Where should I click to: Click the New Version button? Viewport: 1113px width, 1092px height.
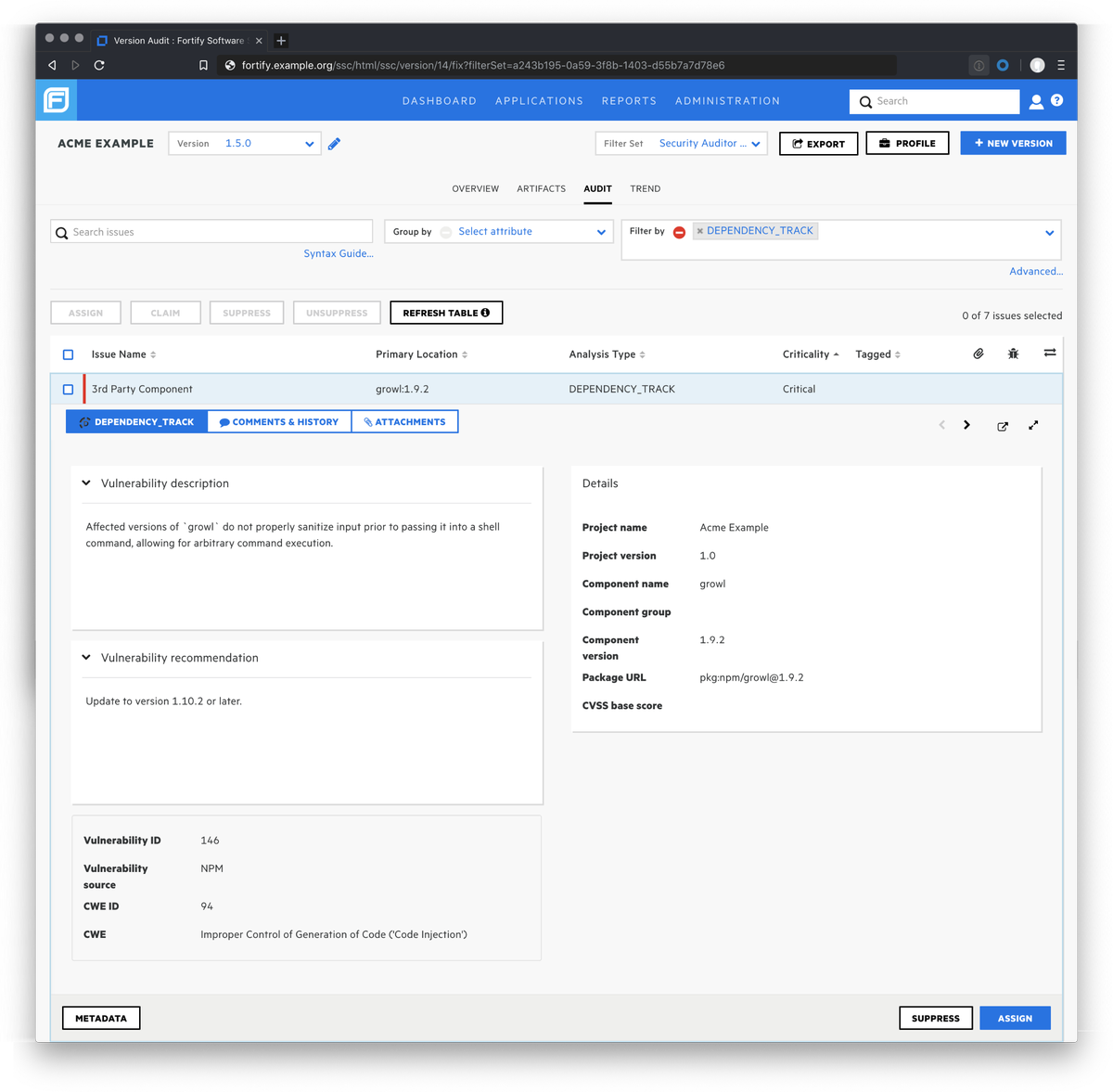1013,144
